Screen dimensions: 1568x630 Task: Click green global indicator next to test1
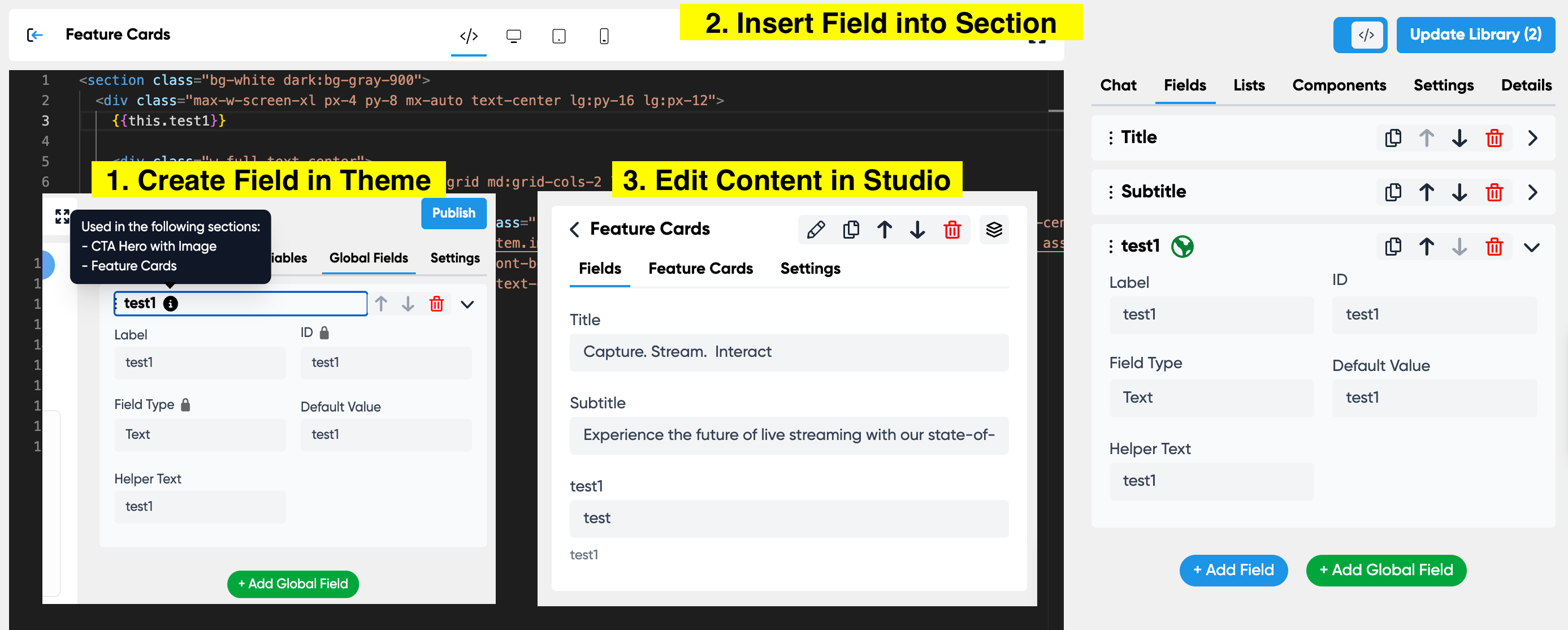(1181, 246)
